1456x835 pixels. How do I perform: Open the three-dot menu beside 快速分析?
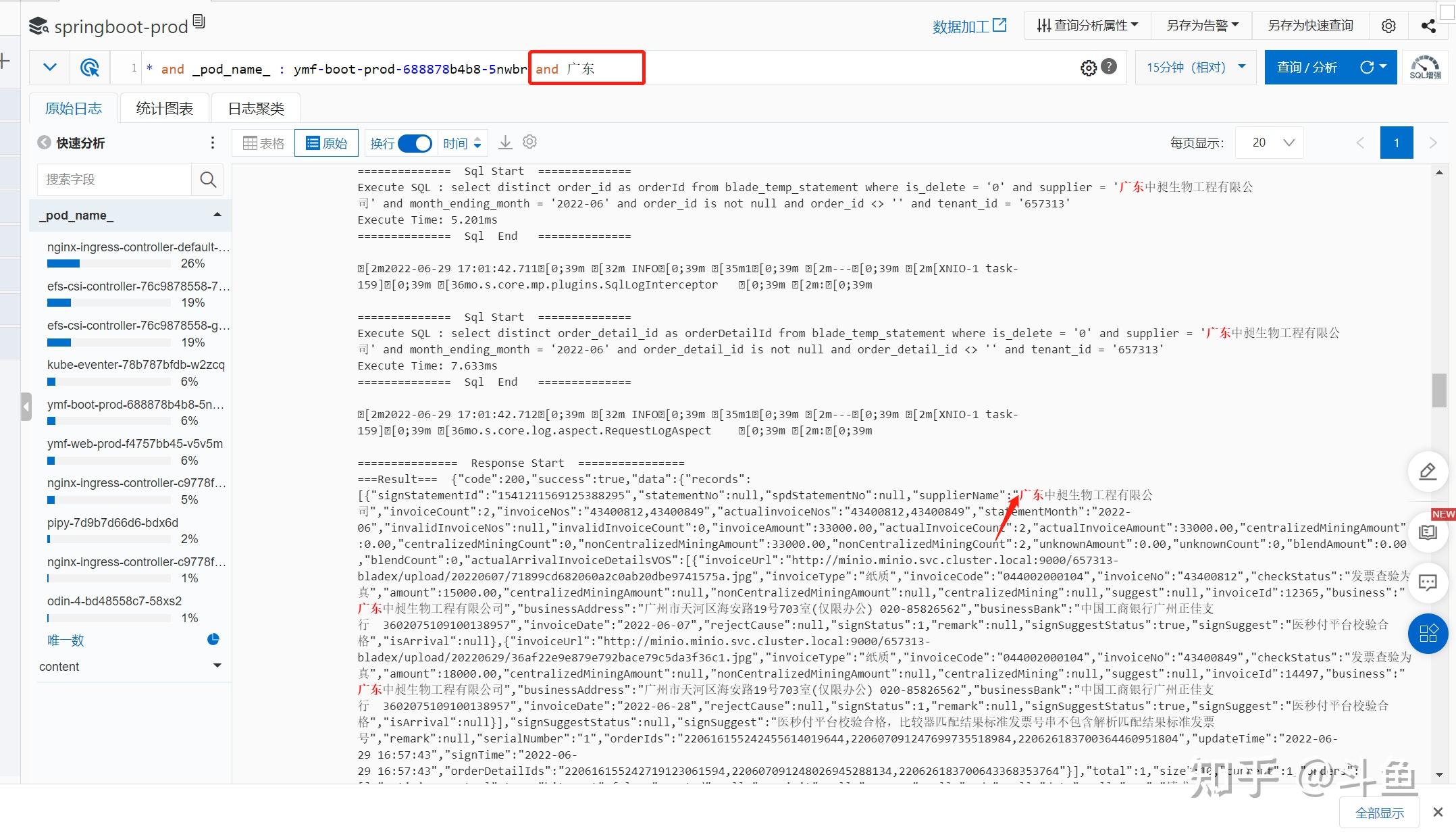213,143
